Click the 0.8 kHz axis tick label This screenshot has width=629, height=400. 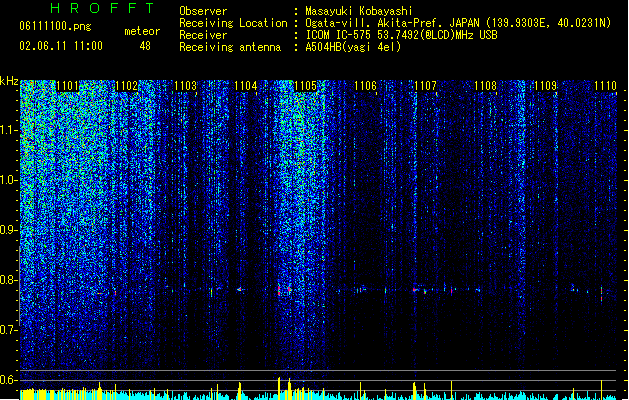(x=8, y=280)
